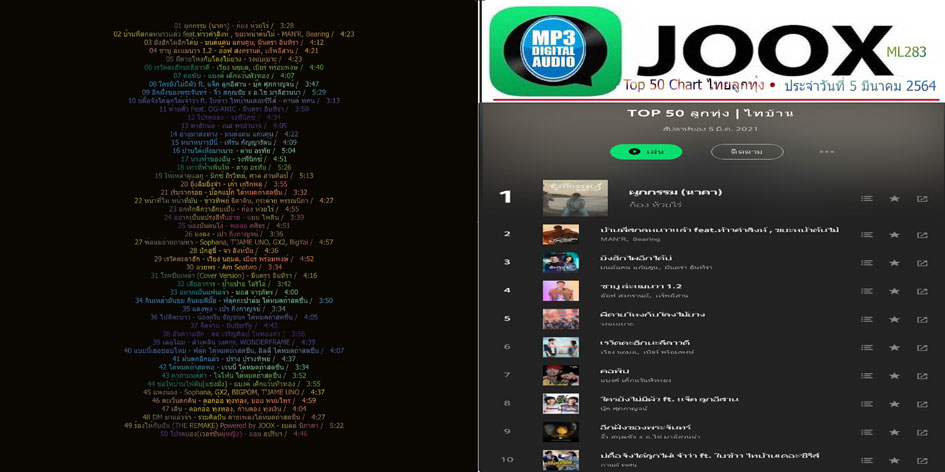Share the rank 10 song
The height and width of the screenshot is (472, 945).
pyautogui.click(x=922, y=460)
